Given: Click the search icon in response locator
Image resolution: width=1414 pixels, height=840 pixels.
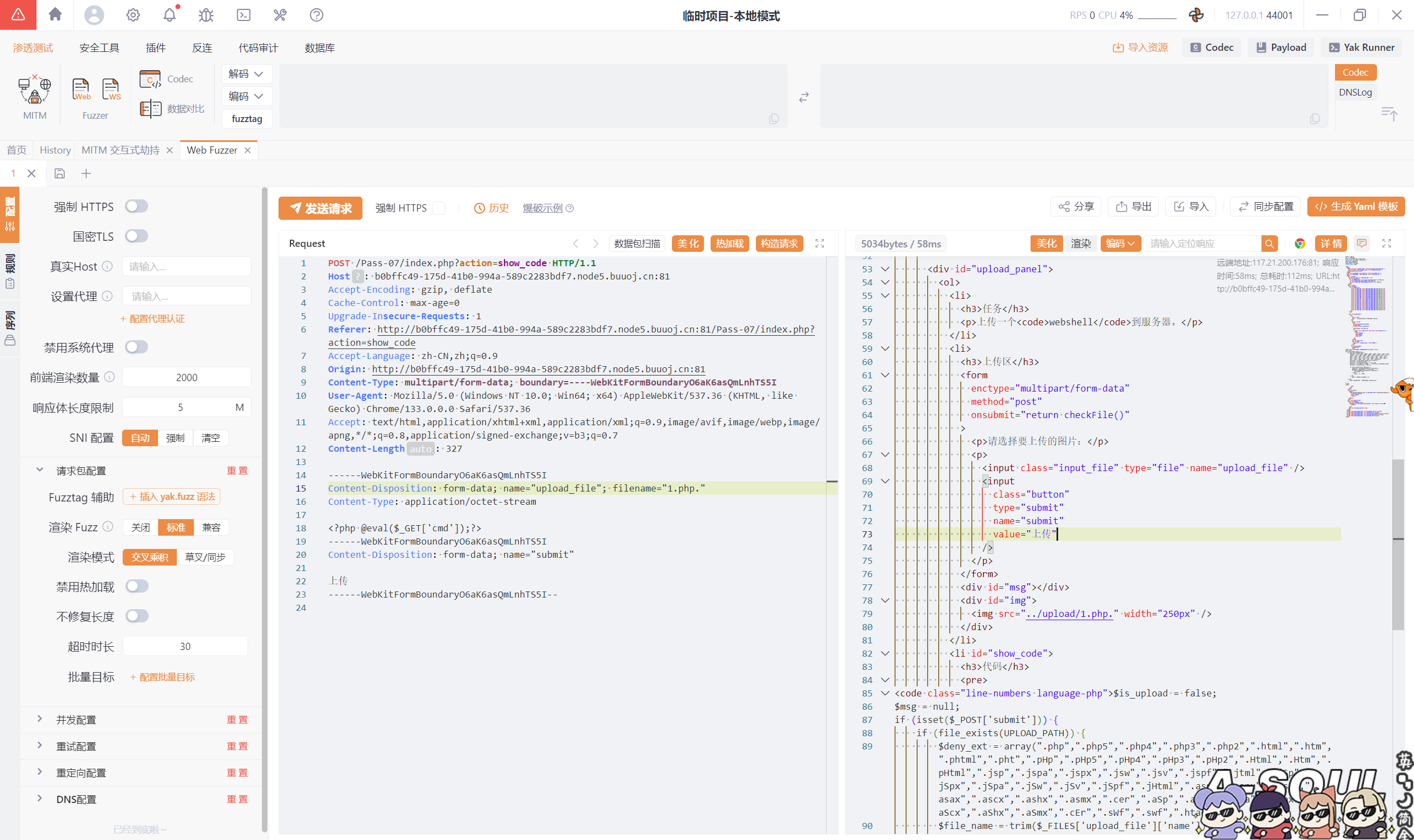Looking at the screenshot, I should click(x=1269, y=244).
